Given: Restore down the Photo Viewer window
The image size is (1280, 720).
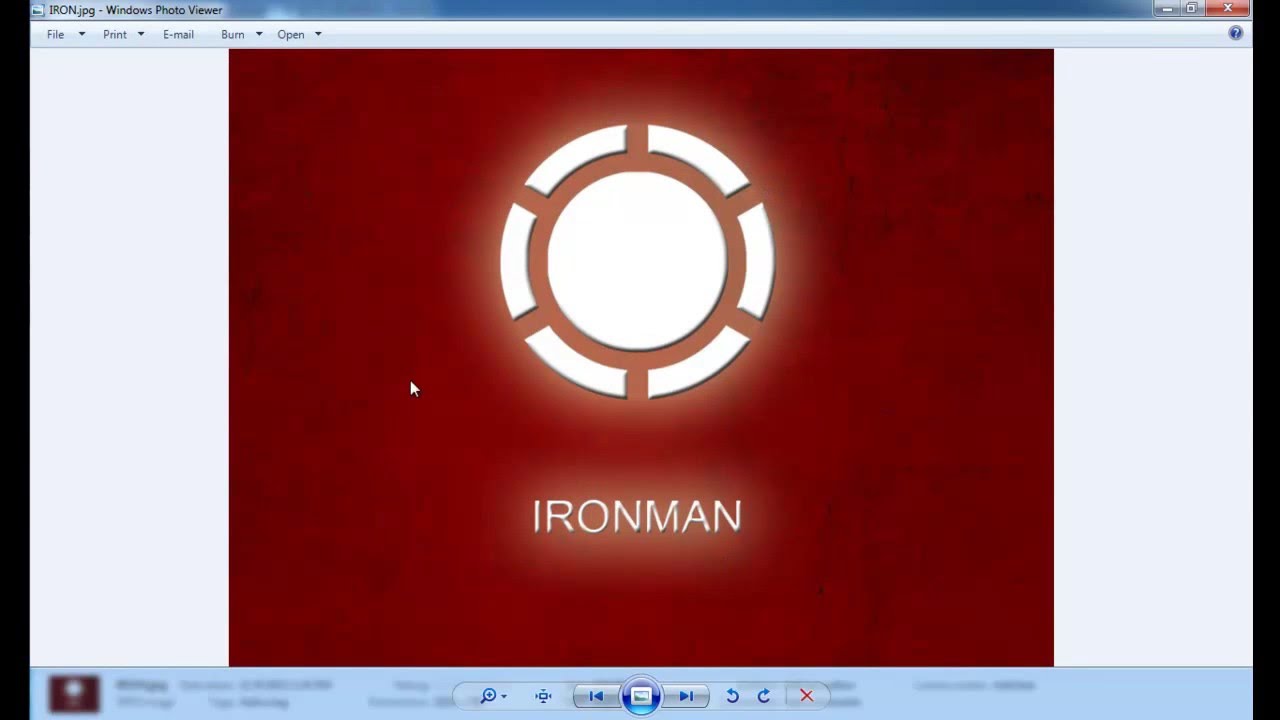Looking at the screenshot, I should pyautogui.click(x=1192, y=9).
